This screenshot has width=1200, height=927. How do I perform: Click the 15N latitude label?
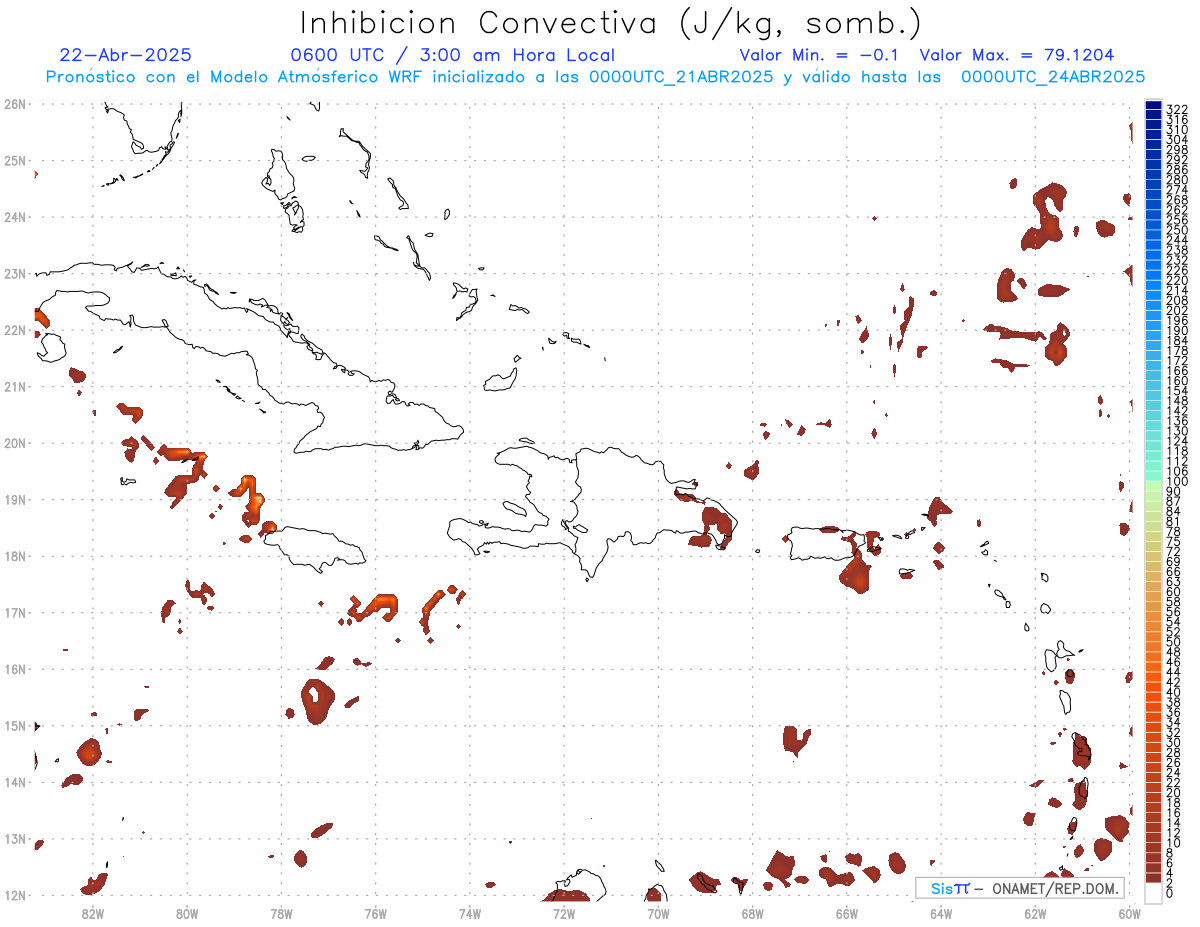coord(14,725)
